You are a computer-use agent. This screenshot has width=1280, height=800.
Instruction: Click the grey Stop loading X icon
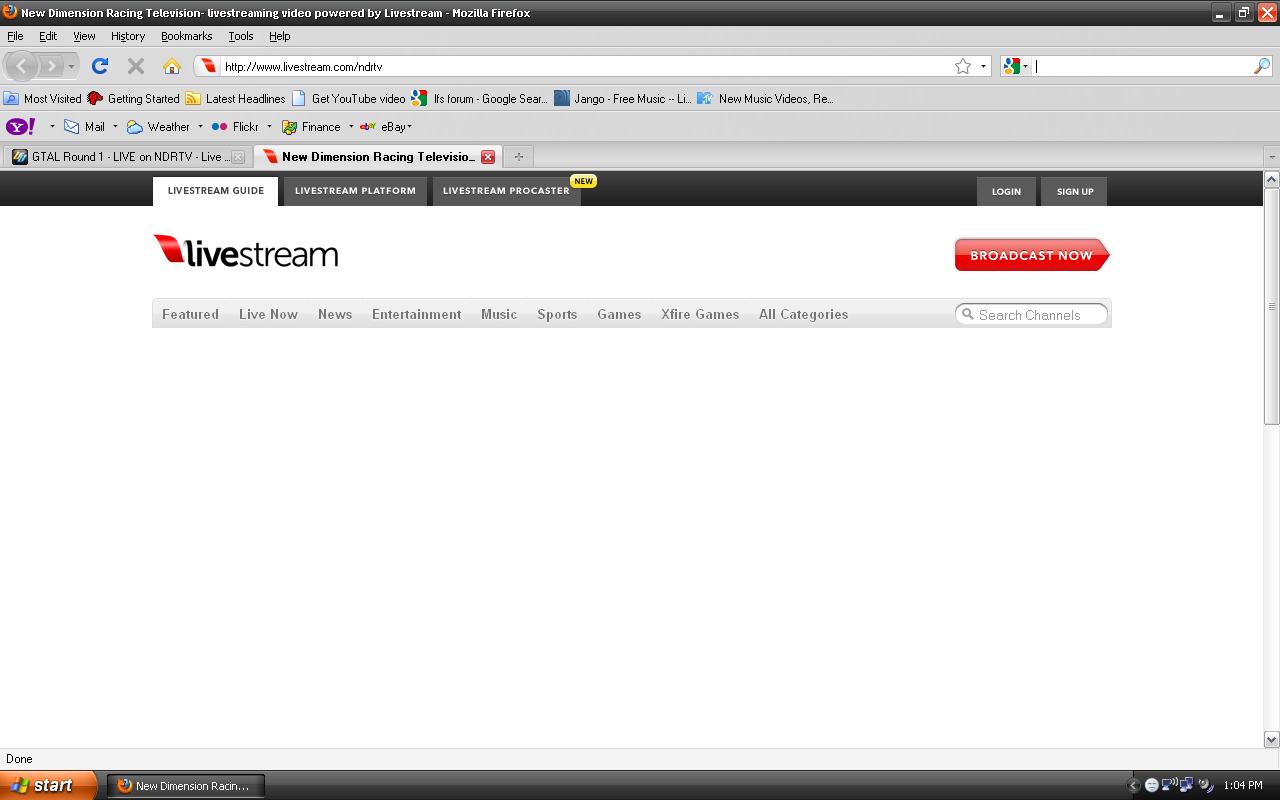coord(136,66)
